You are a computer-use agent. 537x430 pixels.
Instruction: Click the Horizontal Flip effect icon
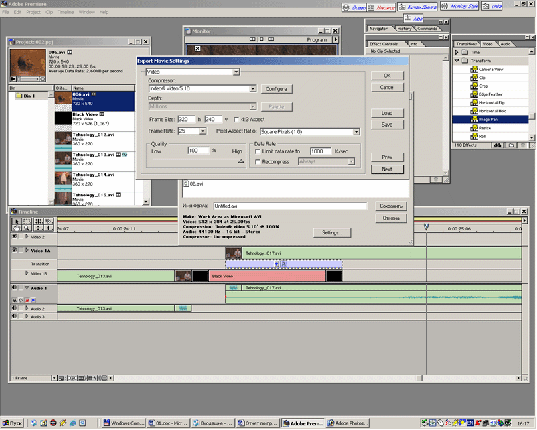click(x=474, y=102)
